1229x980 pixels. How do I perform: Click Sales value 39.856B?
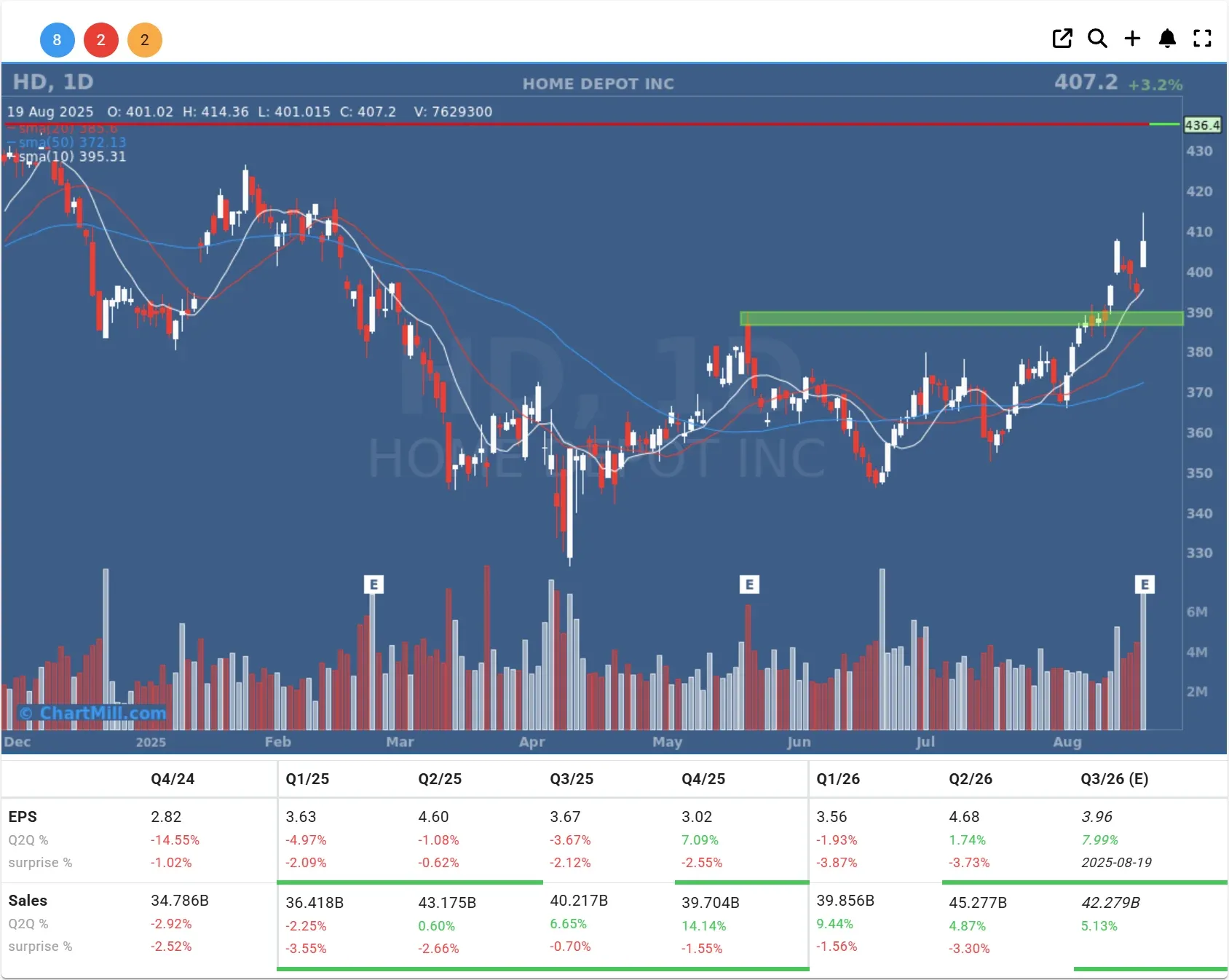tap(845, 901)
